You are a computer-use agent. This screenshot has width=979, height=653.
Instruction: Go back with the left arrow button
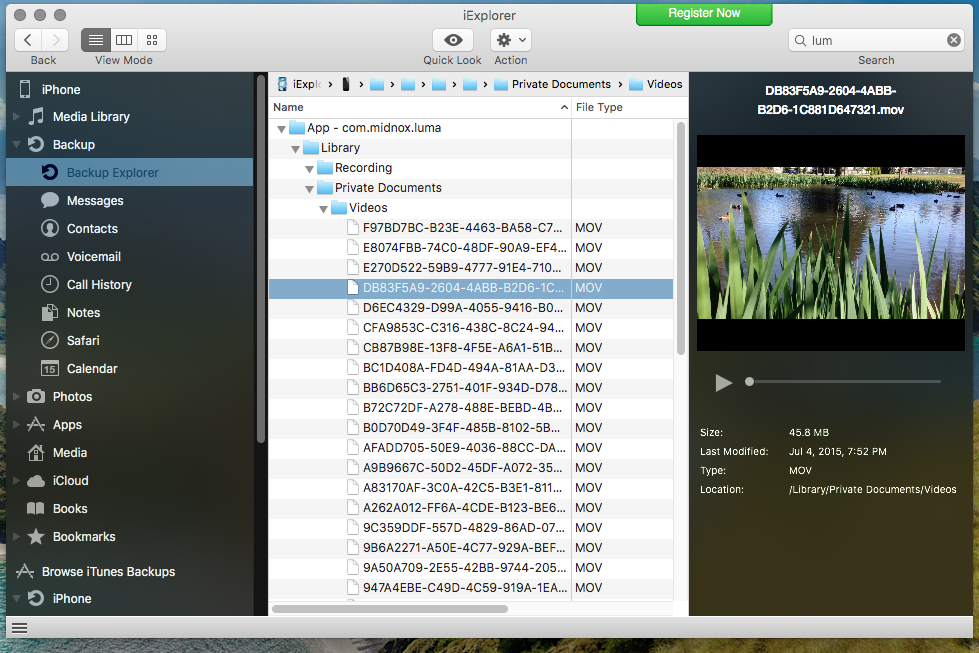coord(28,40)
